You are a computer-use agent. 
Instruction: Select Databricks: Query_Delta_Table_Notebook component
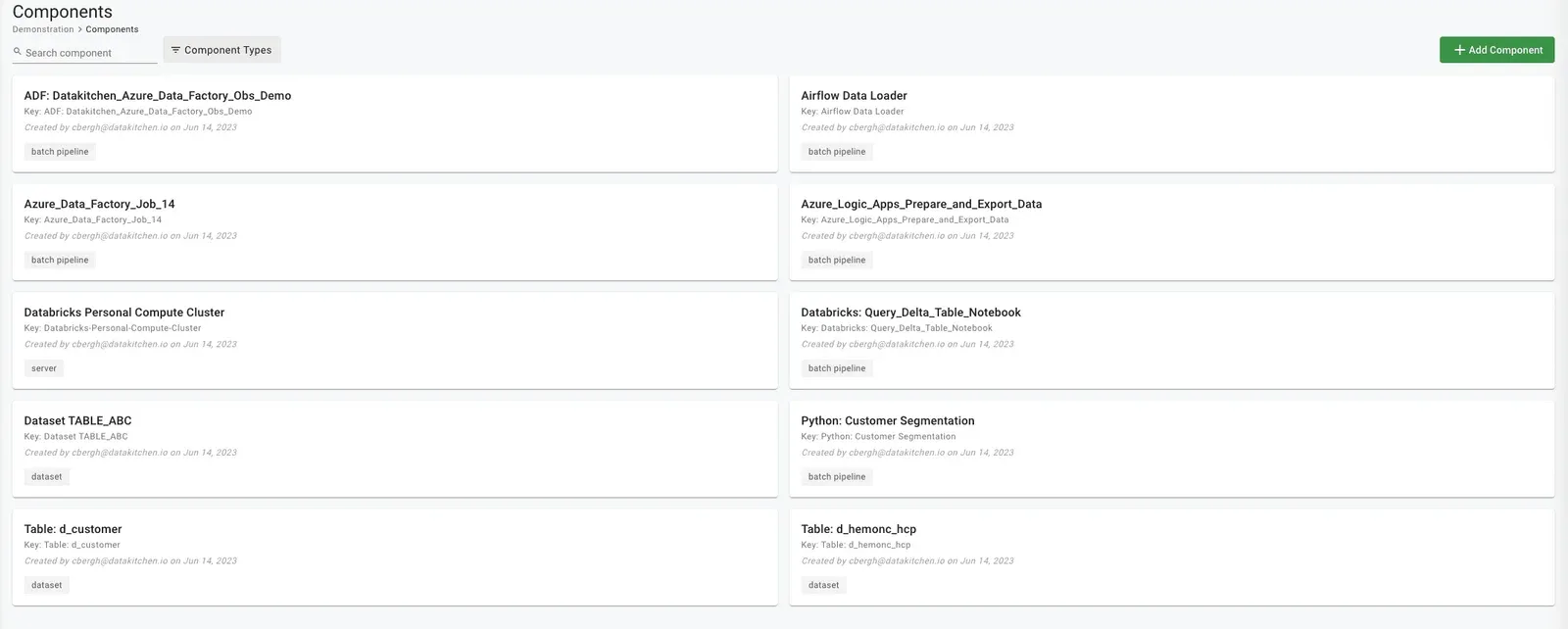coord(910,313)
